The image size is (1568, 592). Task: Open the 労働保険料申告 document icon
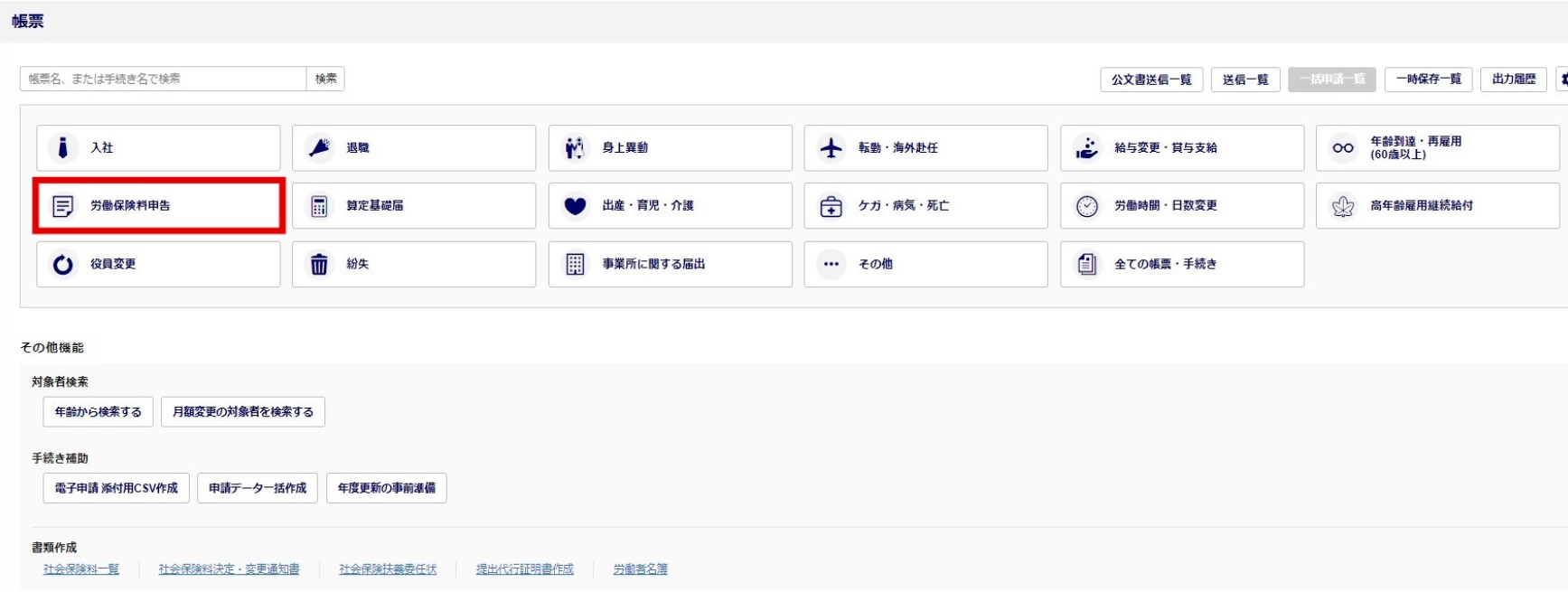(x=62, y=206)
